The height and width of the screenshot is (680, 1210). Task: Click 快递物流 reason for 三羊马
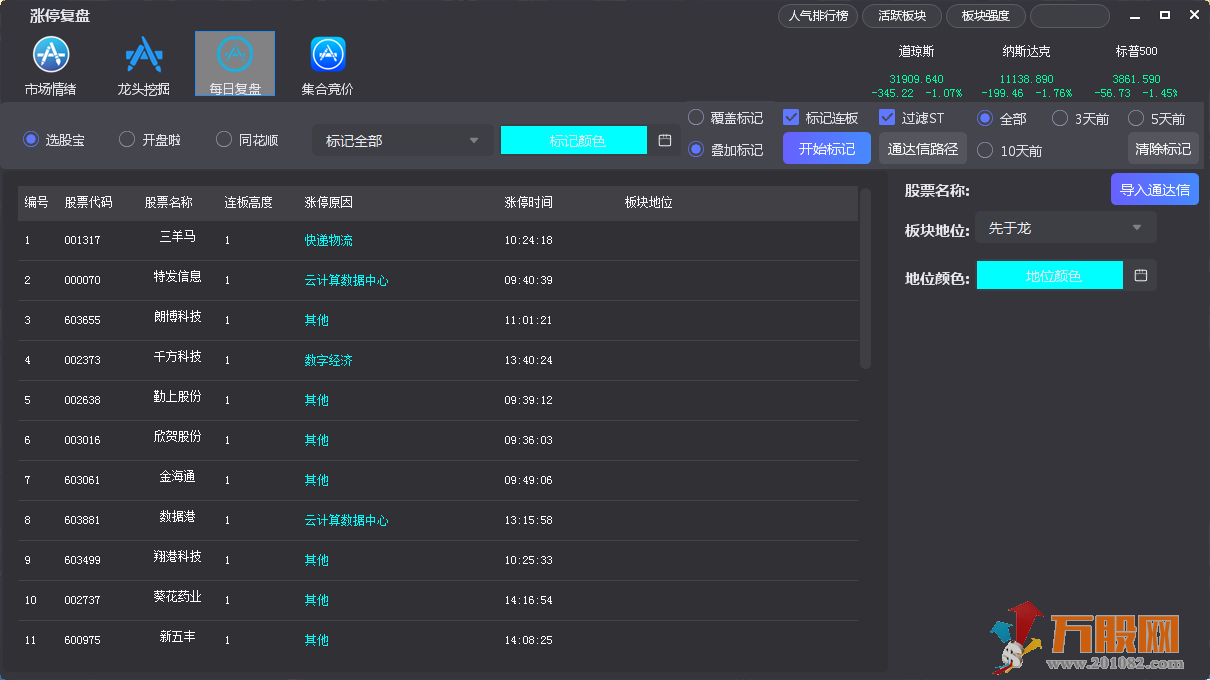point(329,240)
